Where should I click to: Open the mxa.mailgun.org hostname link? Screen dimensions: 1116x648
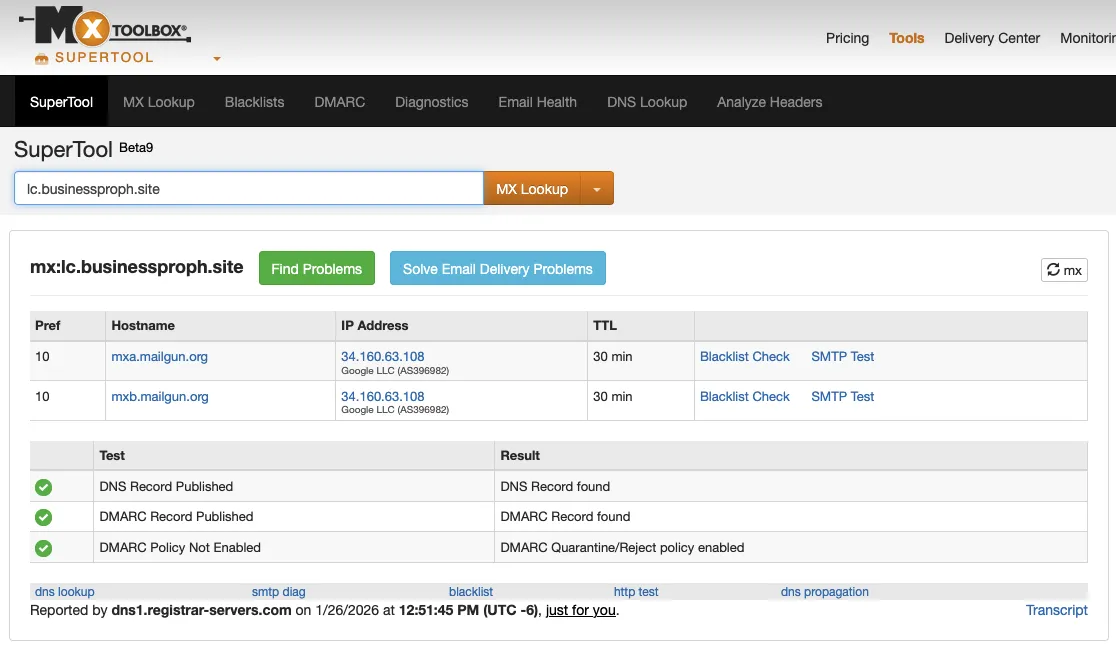[160, 357]
